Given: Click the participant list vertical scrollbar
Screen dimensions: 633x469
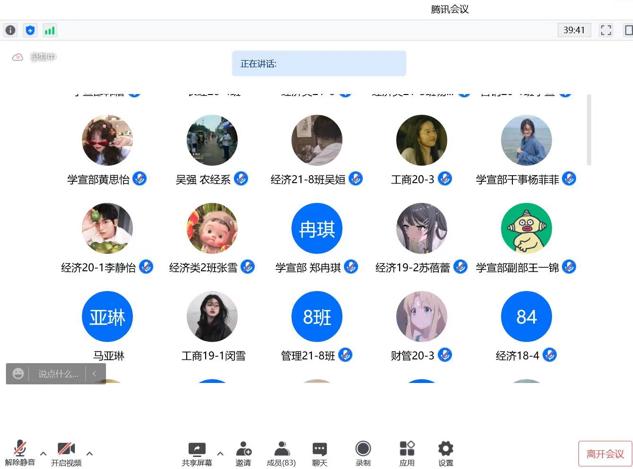Looking at the screenshot, I should (588, 130).
